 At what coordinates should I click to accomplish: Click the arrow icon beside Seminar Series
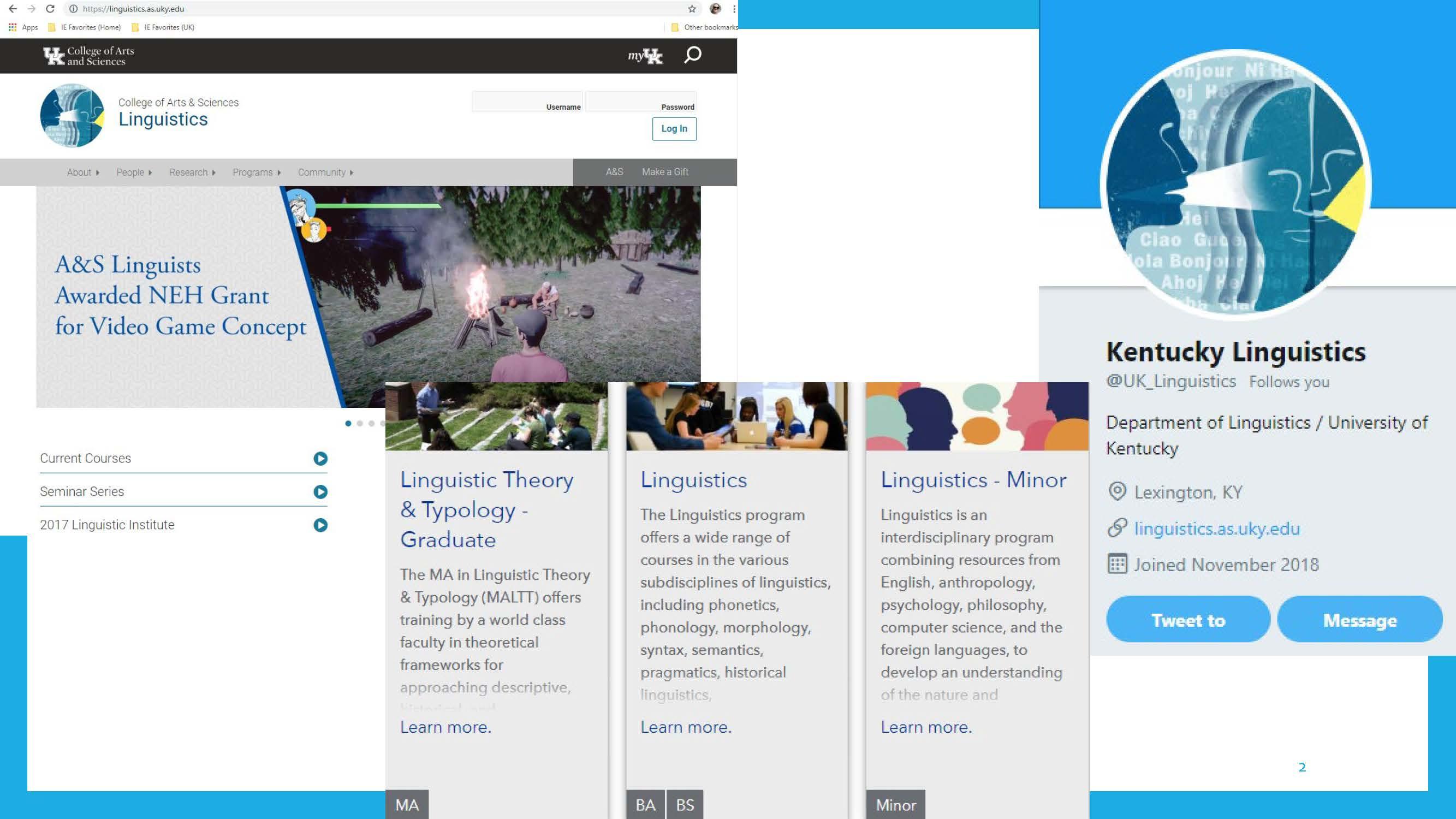coord(320,492)
